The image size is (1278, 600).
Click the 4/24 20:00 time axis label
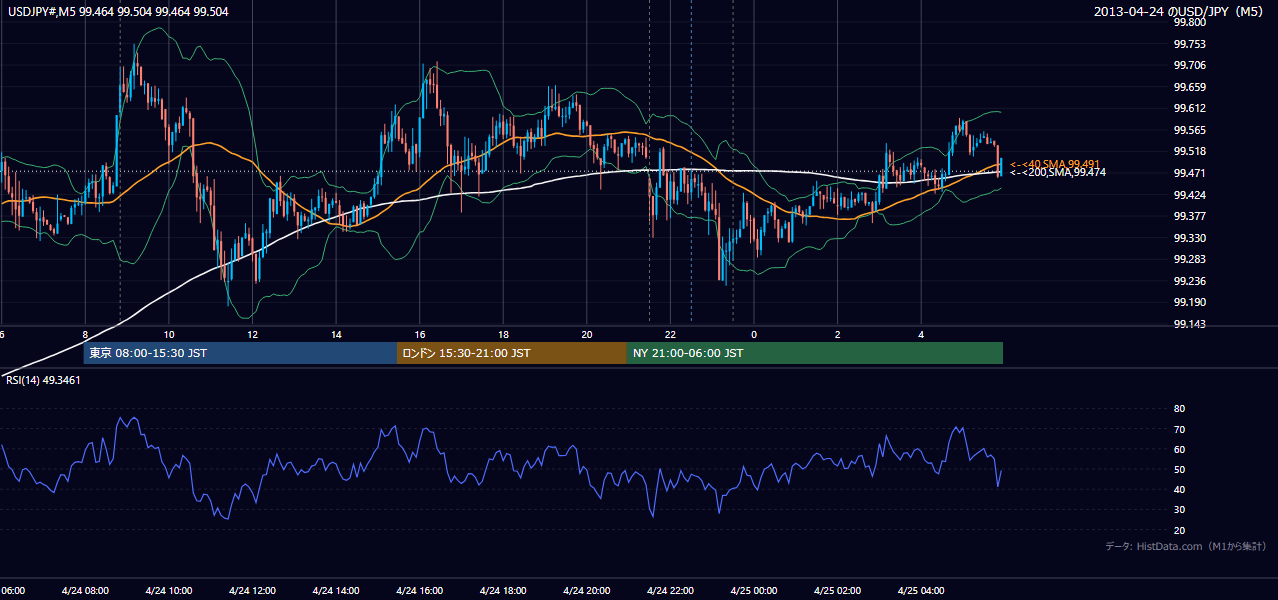click(587, 591)
